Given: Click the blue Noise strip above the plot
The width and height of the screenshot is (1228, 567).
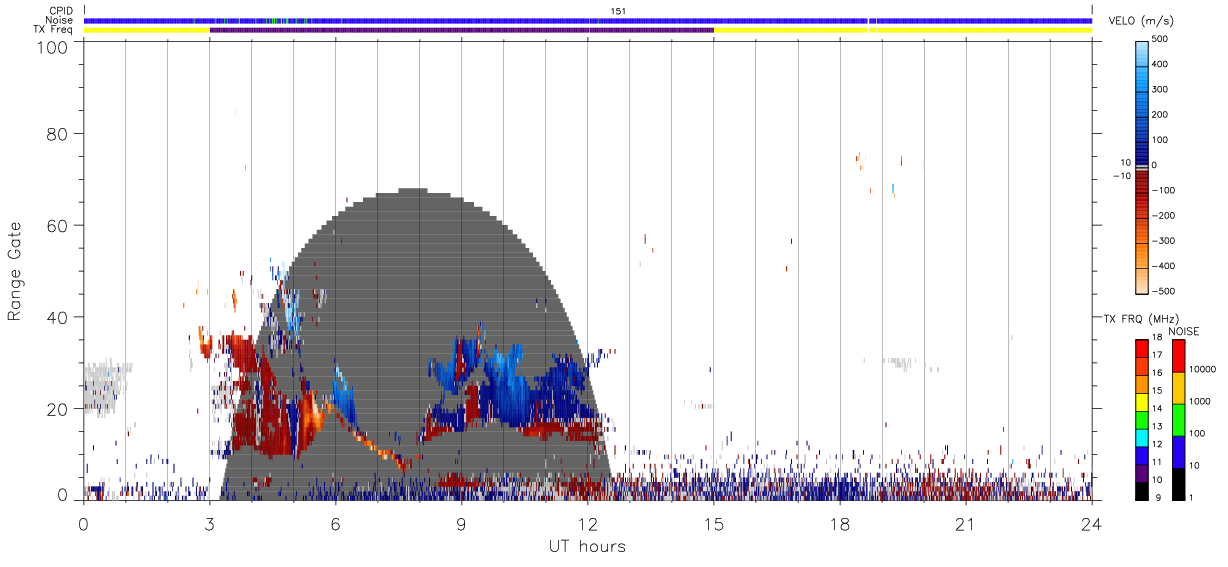Looking at the screenshot, I should click(x=588, y=20).
